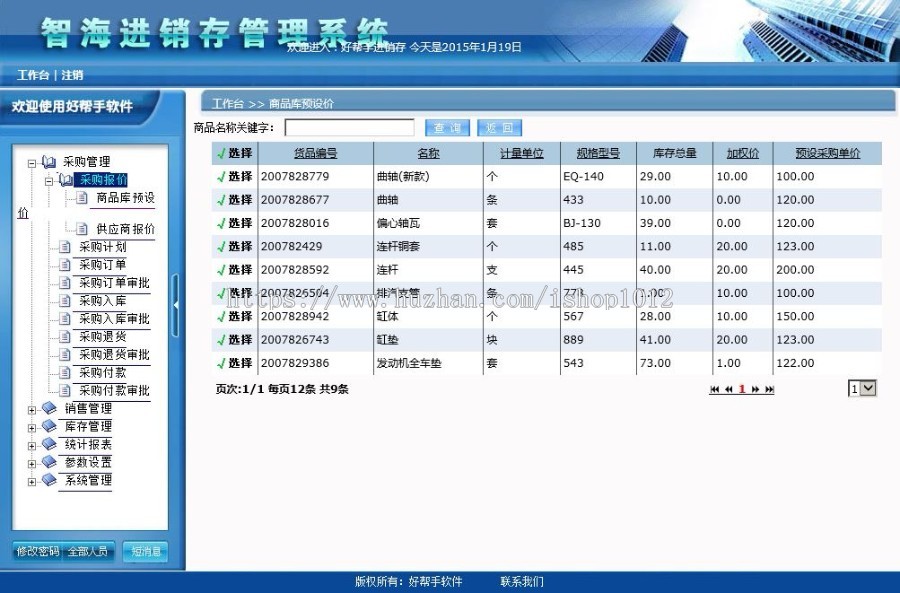Click the 工作台 link in top bar
The width and height of the screenshot is (900, 593).
pyautogui.click(x=33, y=75)
